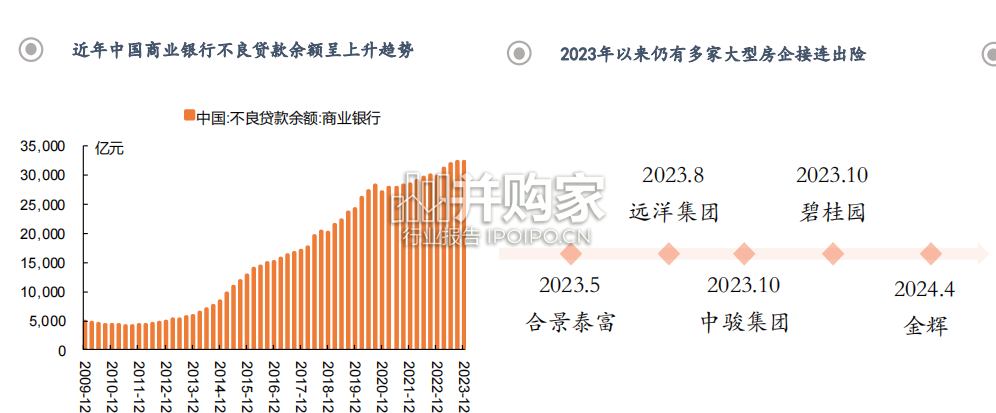Click the bullet icon beside 2023年以来仍有多家大型房企接连出险
The image size is (996, 413).
519,52
